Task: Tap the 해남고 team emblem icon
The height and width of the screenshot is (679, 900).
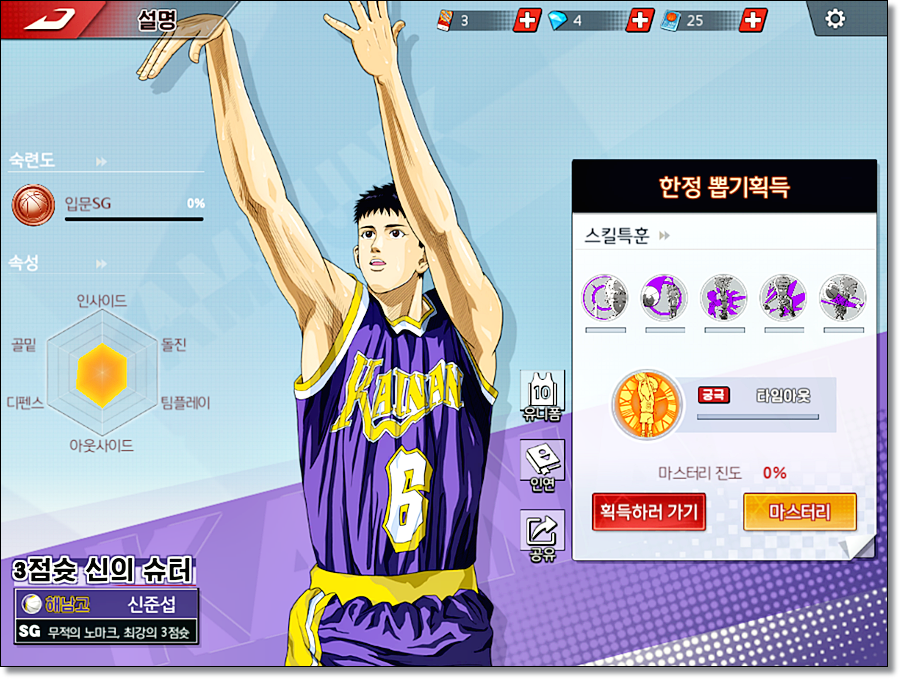Action: (30, 603)
